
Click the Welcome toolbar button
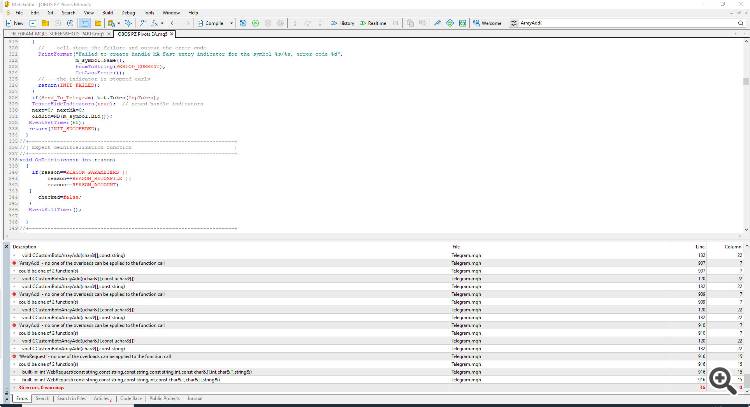487,23
